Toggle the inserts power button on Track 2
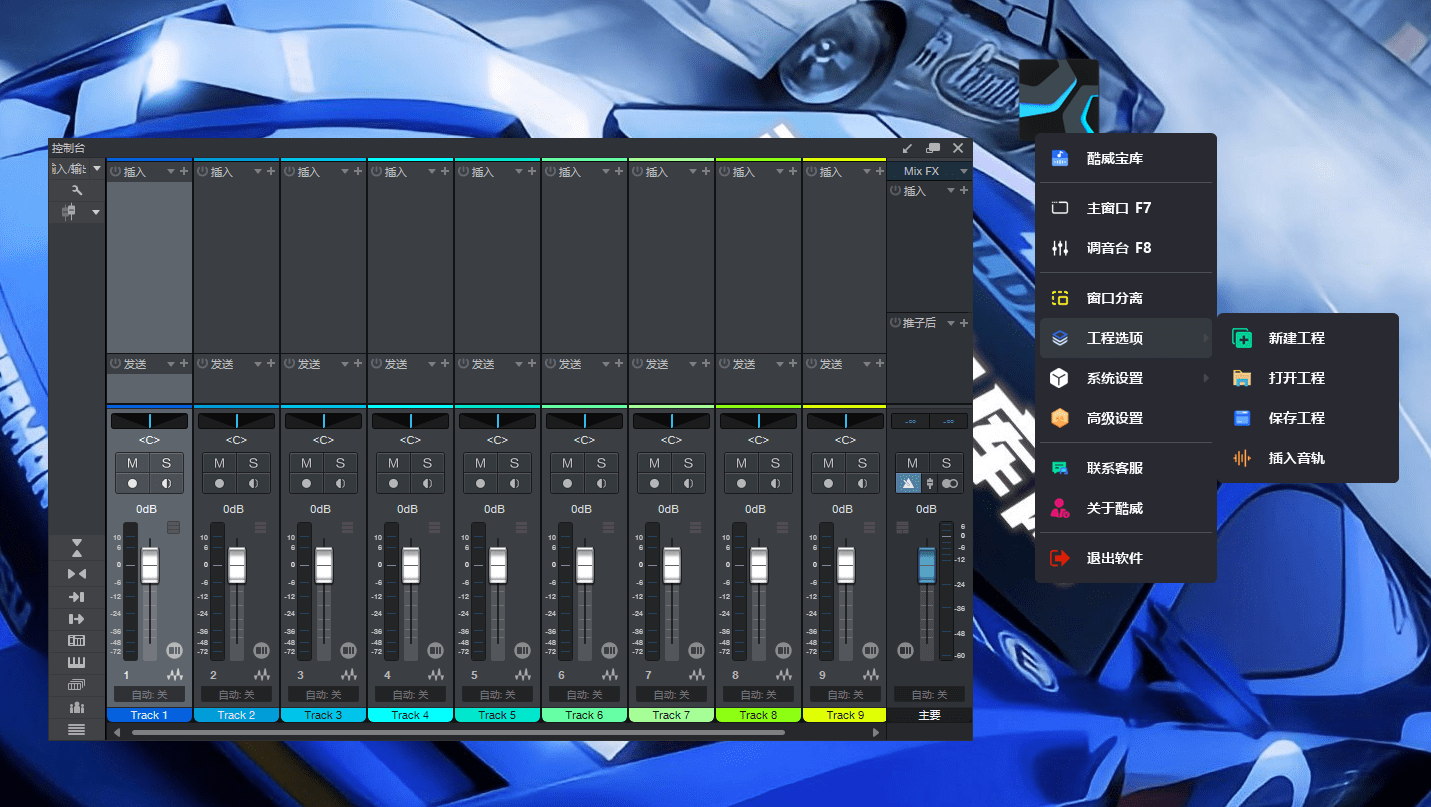 click(x=202, y=172)
